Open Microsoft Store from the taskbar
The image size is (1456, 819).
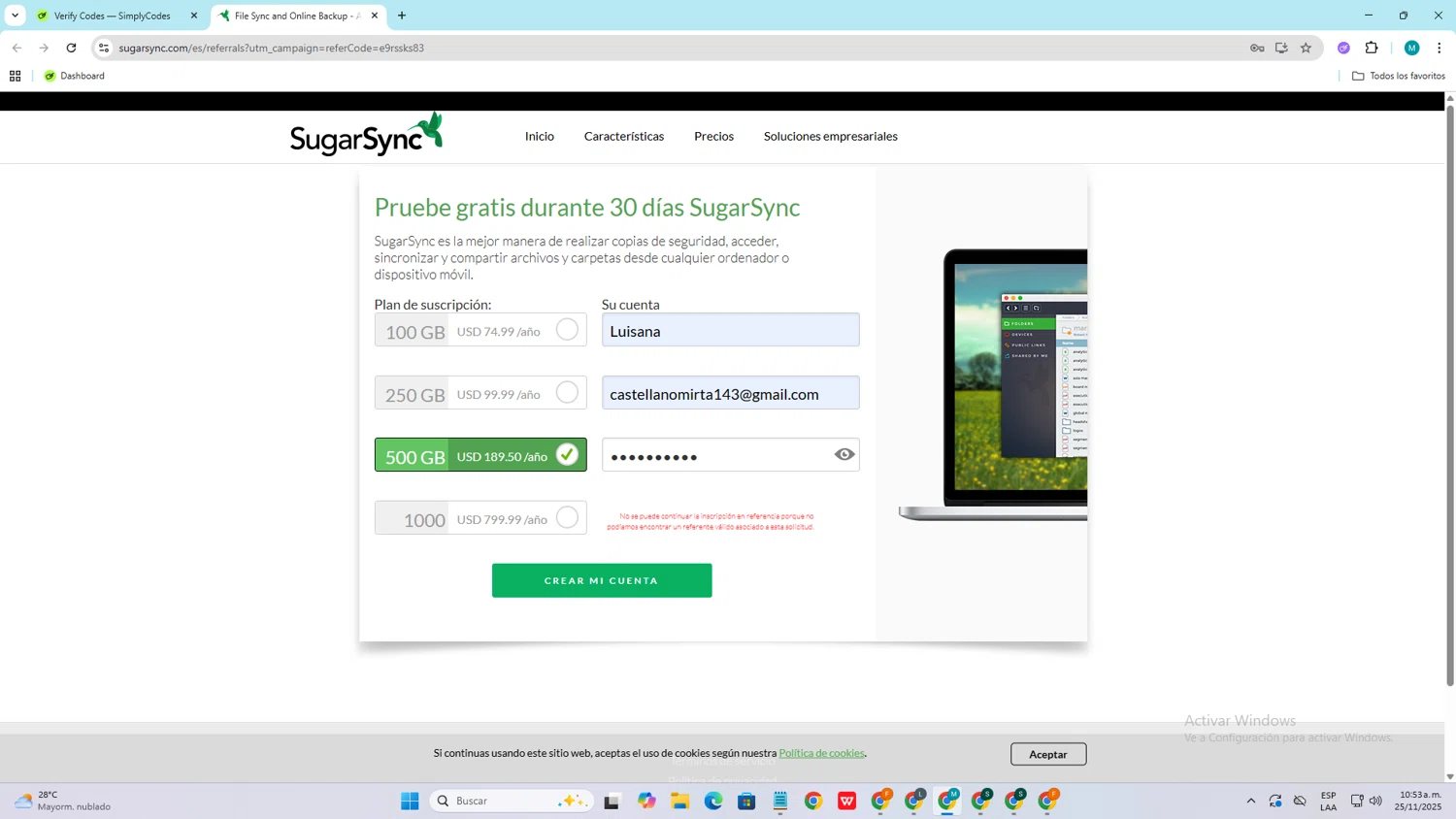click(746, 801)
